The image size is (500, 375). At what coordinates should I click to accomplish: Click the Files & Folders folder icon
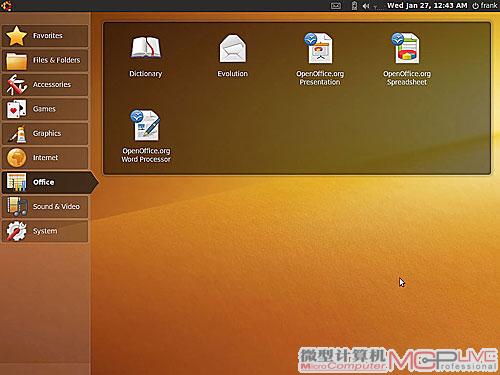coord(17,60)
